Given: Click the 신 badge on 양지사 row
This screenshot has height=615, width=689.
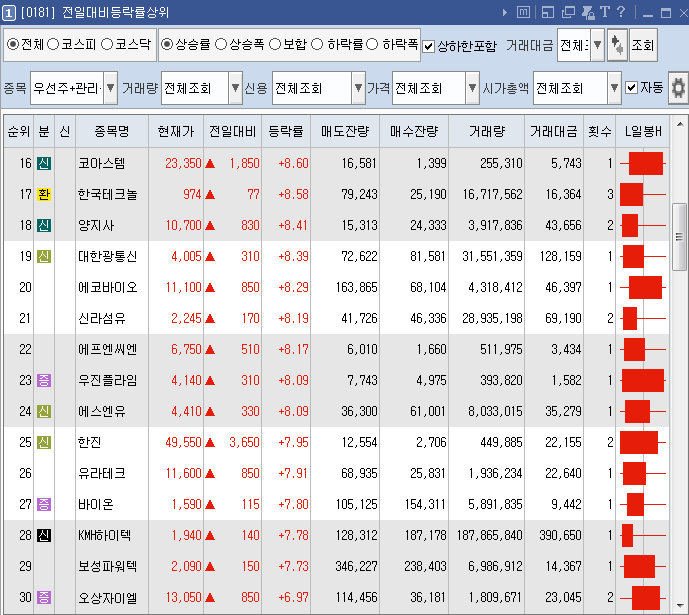Looking at the screenshot, I should tap(44, 225).
